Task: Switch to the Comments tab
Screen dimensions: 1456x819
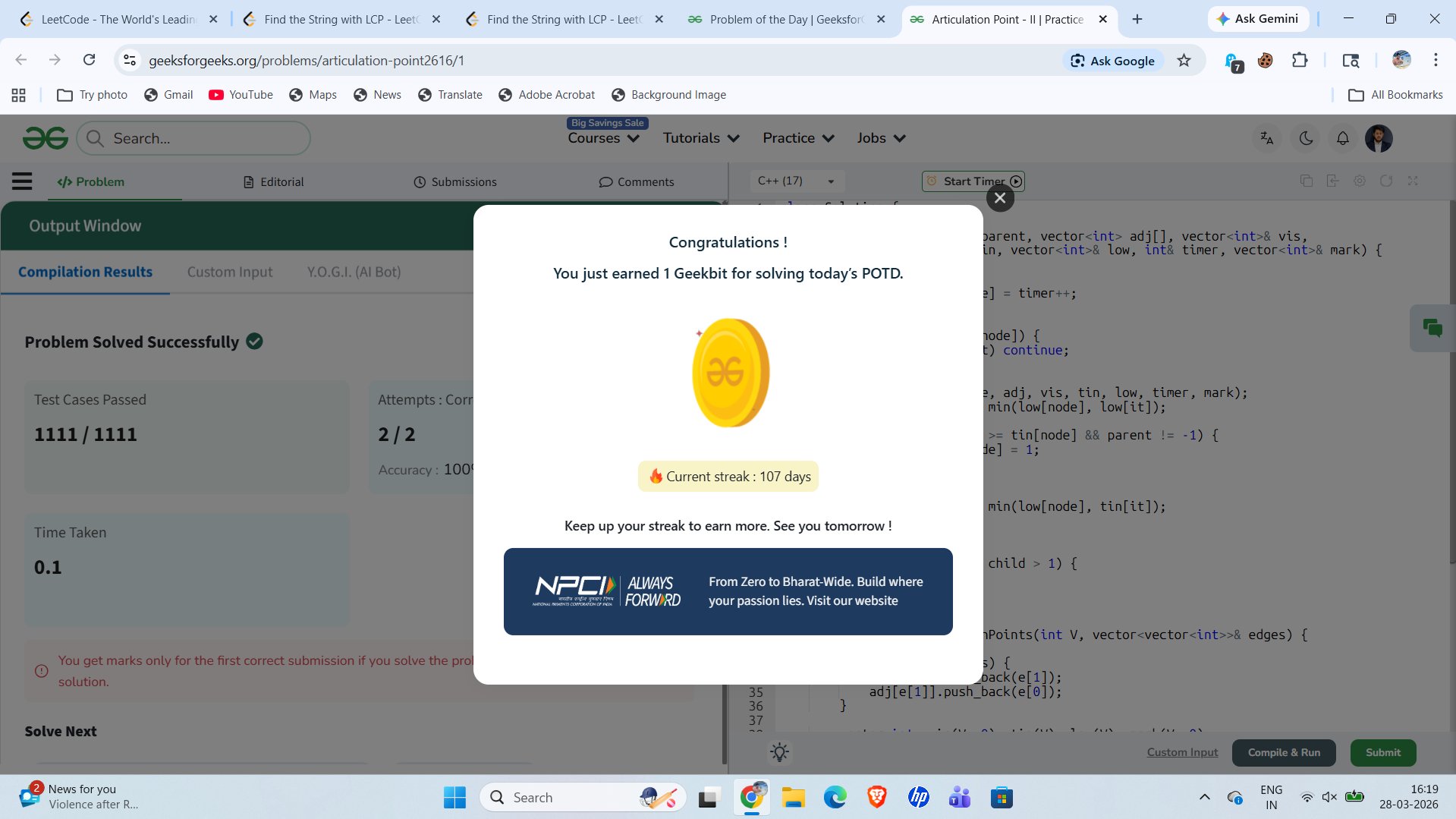Action: coord(637,182)
